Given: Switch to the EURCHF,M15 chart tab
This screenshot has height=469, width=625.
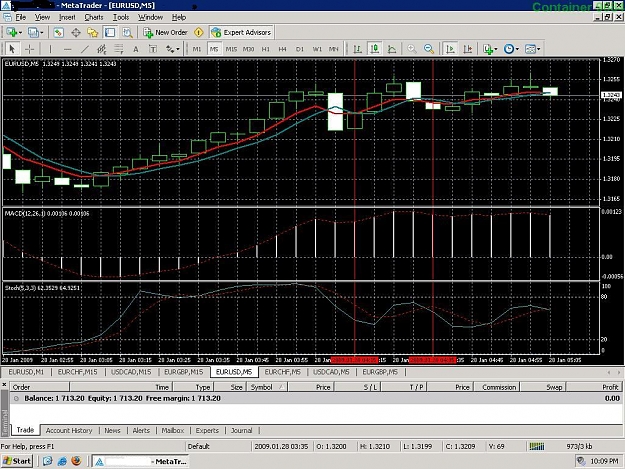Looking at the screenshot, I should tap(77, 372).
